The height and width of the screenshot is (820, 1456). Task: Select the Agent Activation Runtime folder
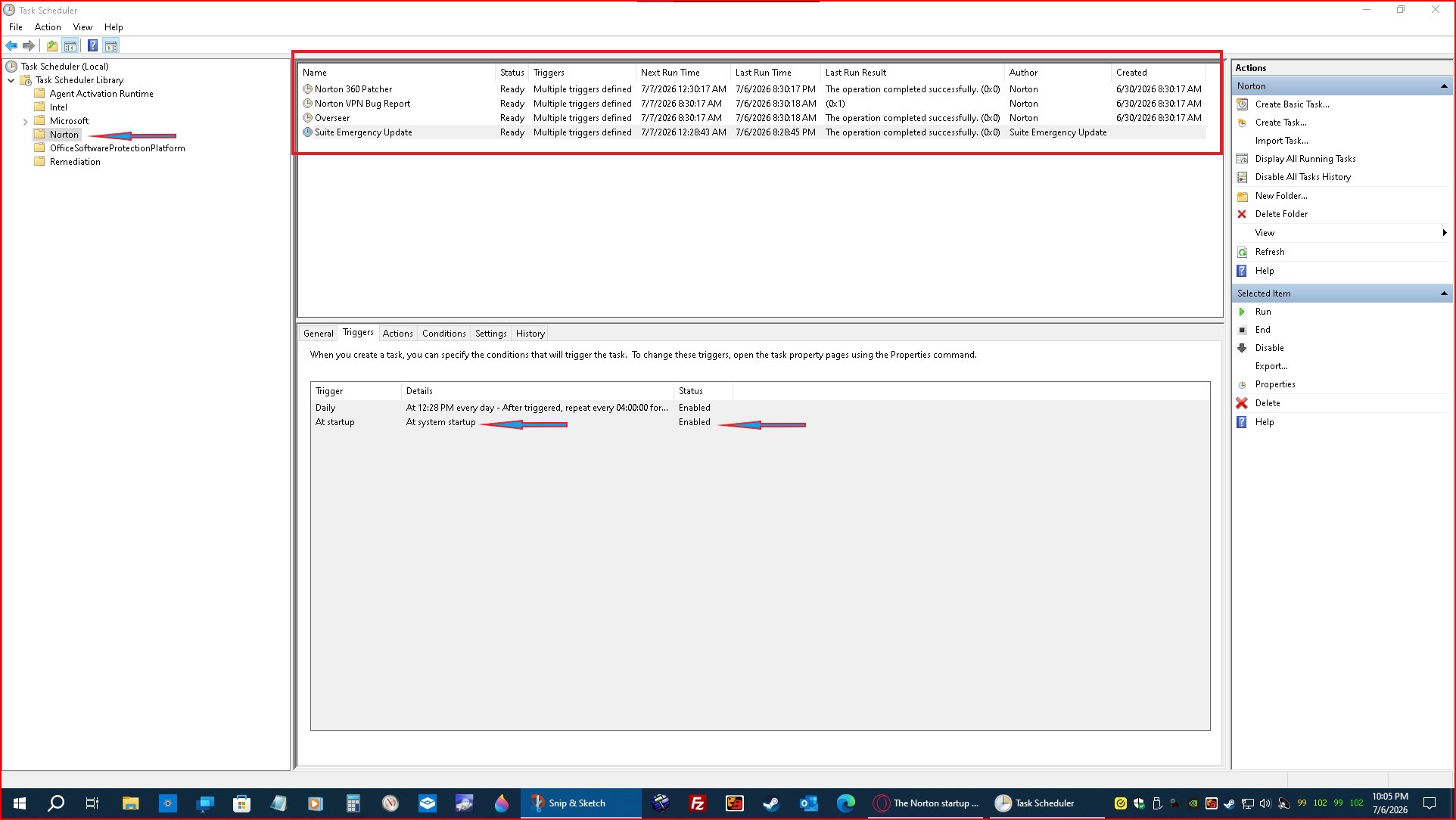click(x=101, y=94)
